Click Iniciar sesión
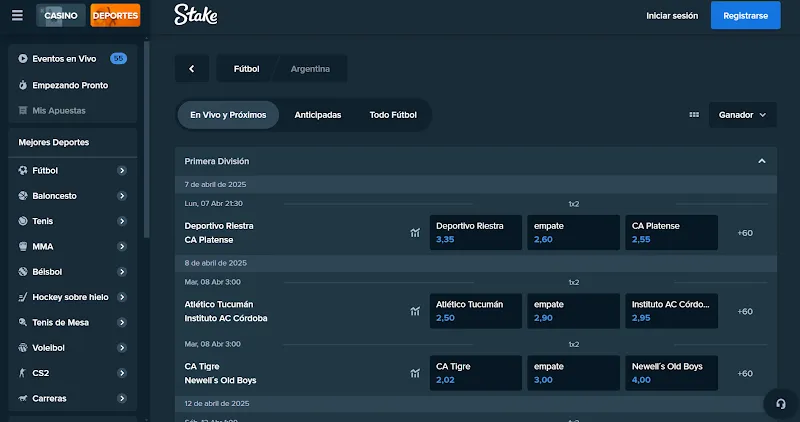Screen dimensions: 800x422 672,16
